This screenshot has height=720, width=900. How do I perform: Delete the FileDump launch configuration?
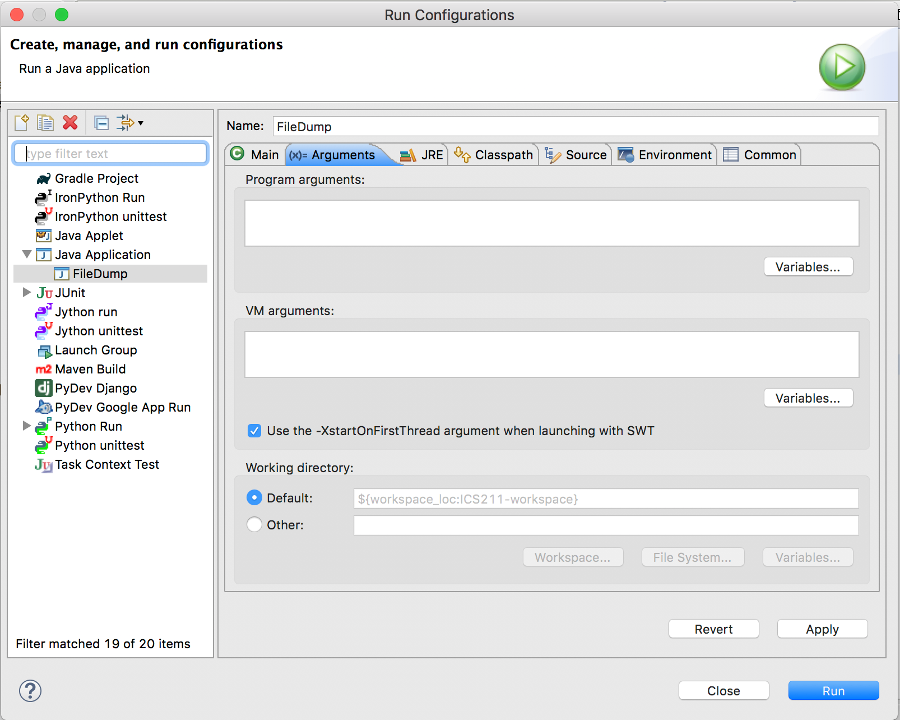pyautogui.click(x=69, y=122)
